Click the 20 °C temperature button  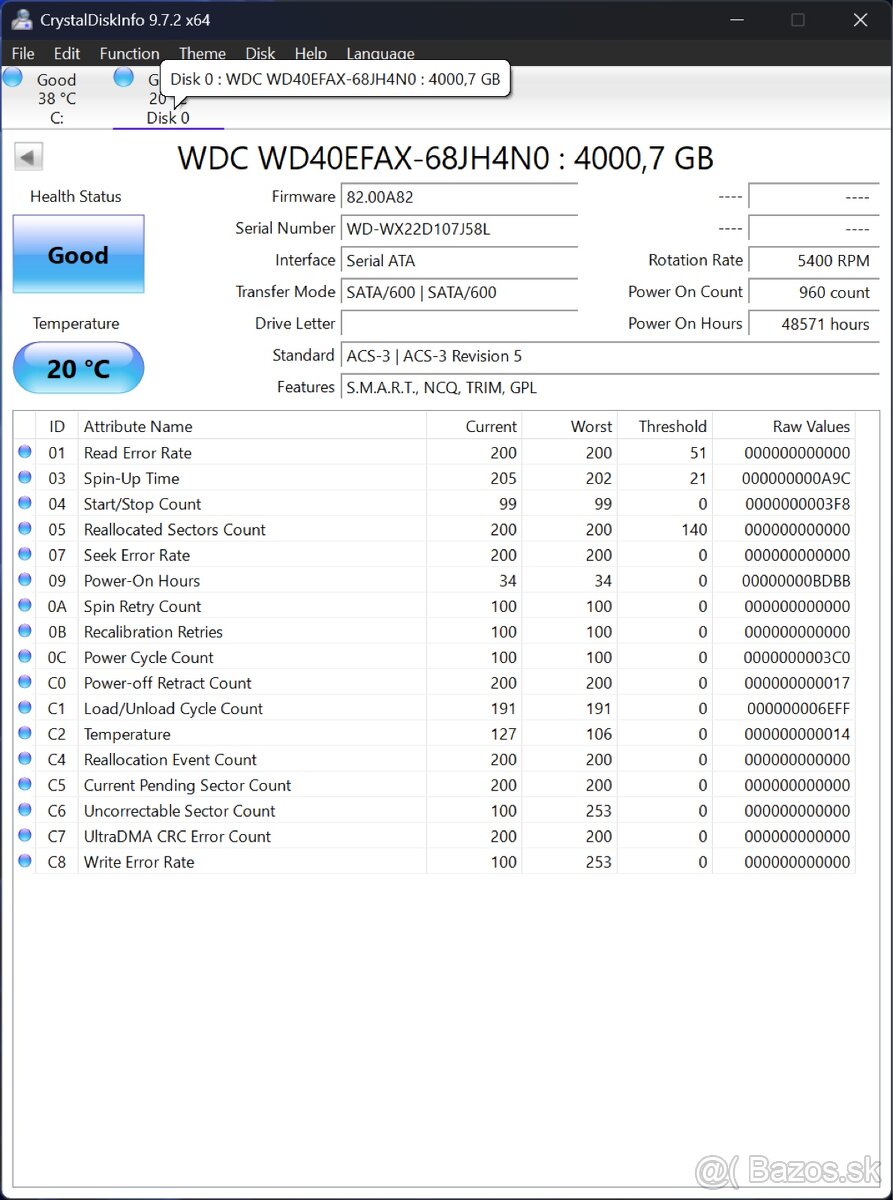coord(78,368)
